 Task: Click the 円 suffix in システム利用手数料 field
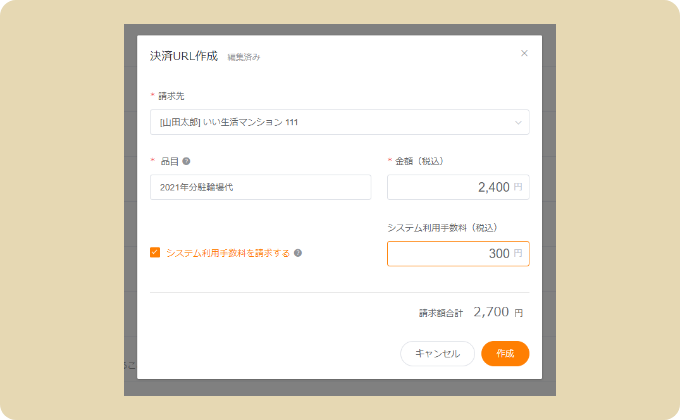pos(518,253)
